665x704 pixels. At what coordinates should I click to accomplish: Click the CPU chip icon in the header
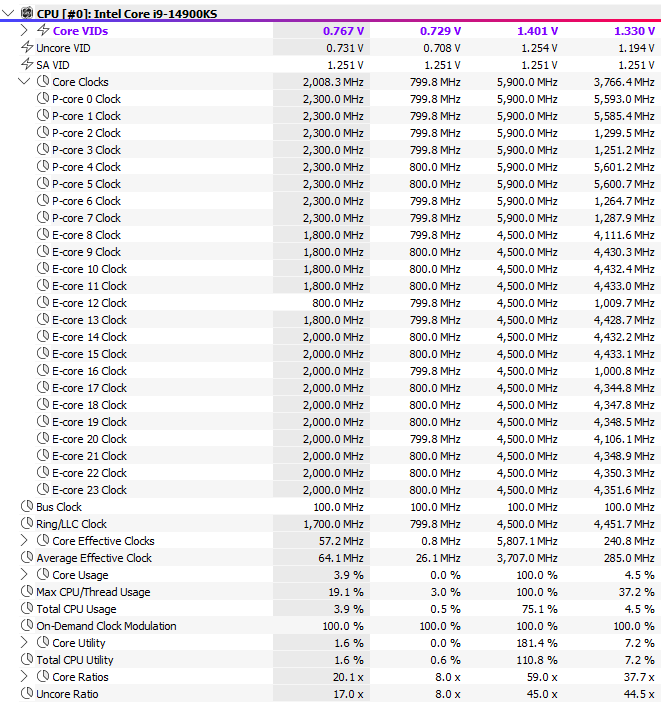coord(27,13)
